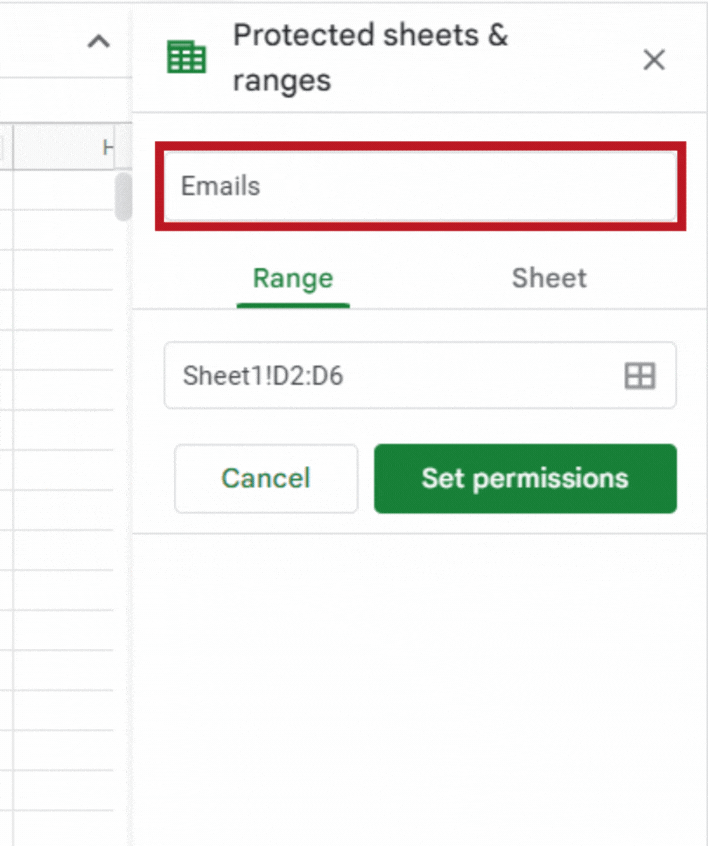Viewport: 708px width, 846px height.
Task: Click the green spreadsheet icon beside the panel title
Action: tap(186, 57)
